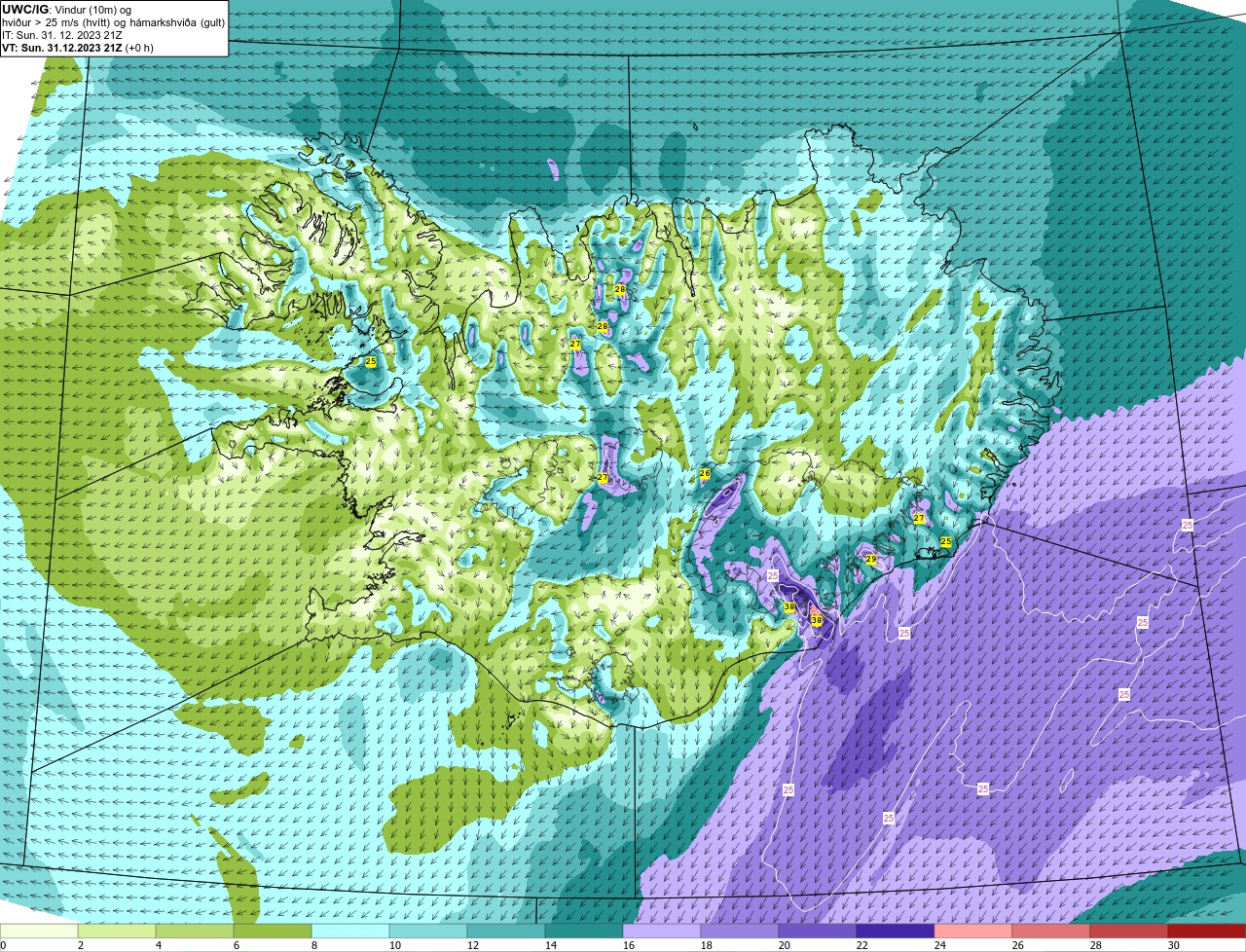Select the 8–10 m/s light cyan legend swatch
Image resolution: width=1246 pixels, height=952 pixels.
(x=350, y=932)
